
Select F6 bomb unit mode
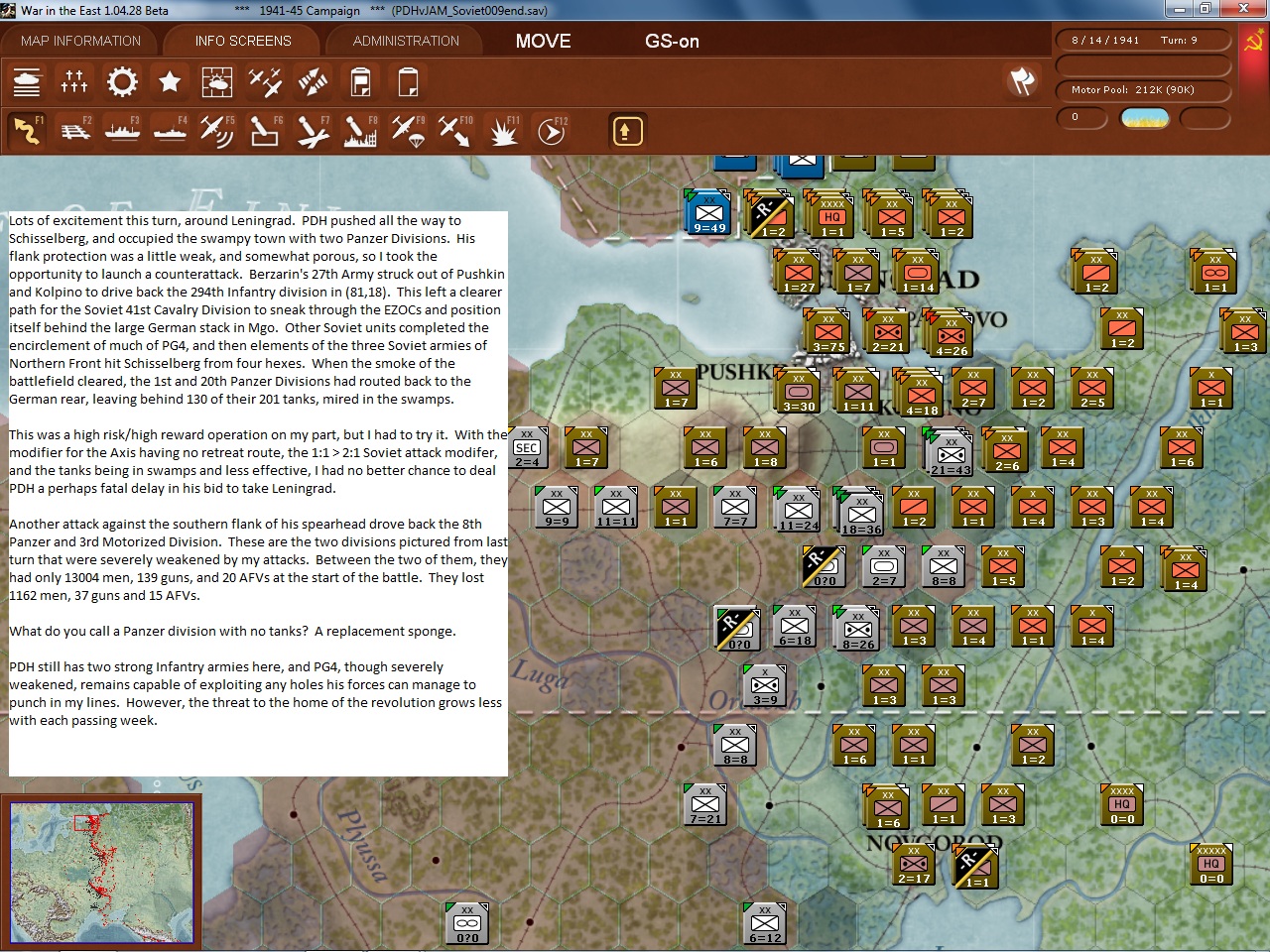(x=265, y=131)
